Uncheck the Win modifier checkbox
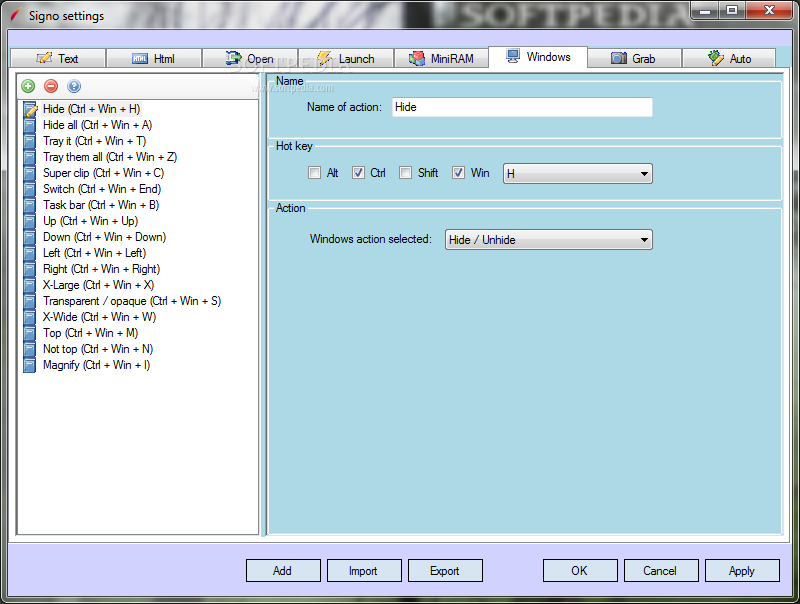Screen dimensions: 800x604 click(458, 173)
